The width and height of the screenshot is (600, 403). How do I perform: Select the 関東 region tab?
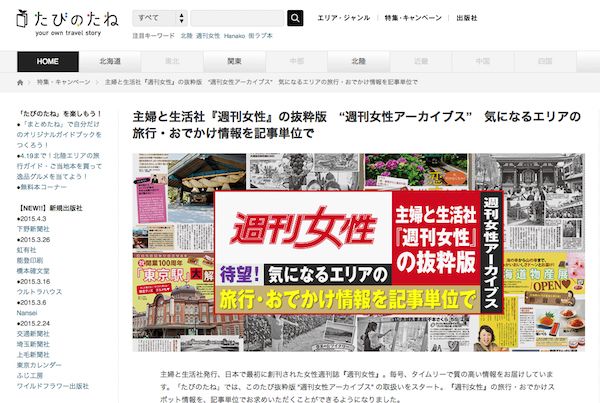[x=235, y=62]
